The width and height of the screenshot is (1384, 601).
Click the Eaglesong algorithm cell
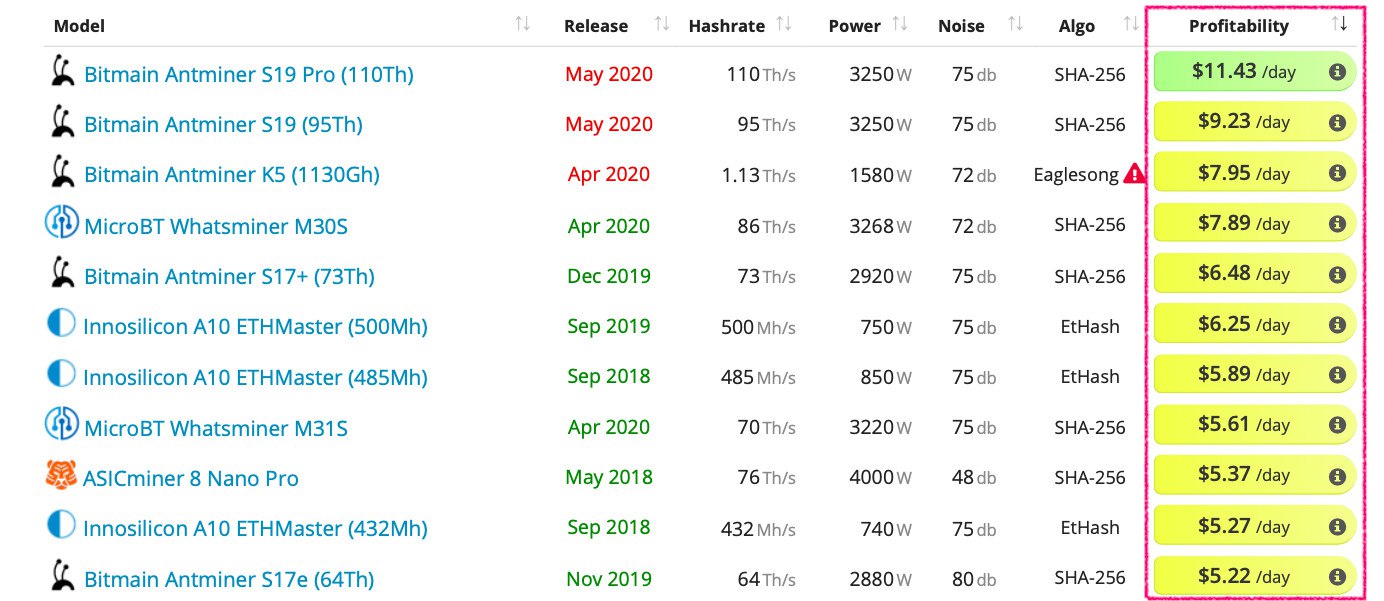point(1076,174)
